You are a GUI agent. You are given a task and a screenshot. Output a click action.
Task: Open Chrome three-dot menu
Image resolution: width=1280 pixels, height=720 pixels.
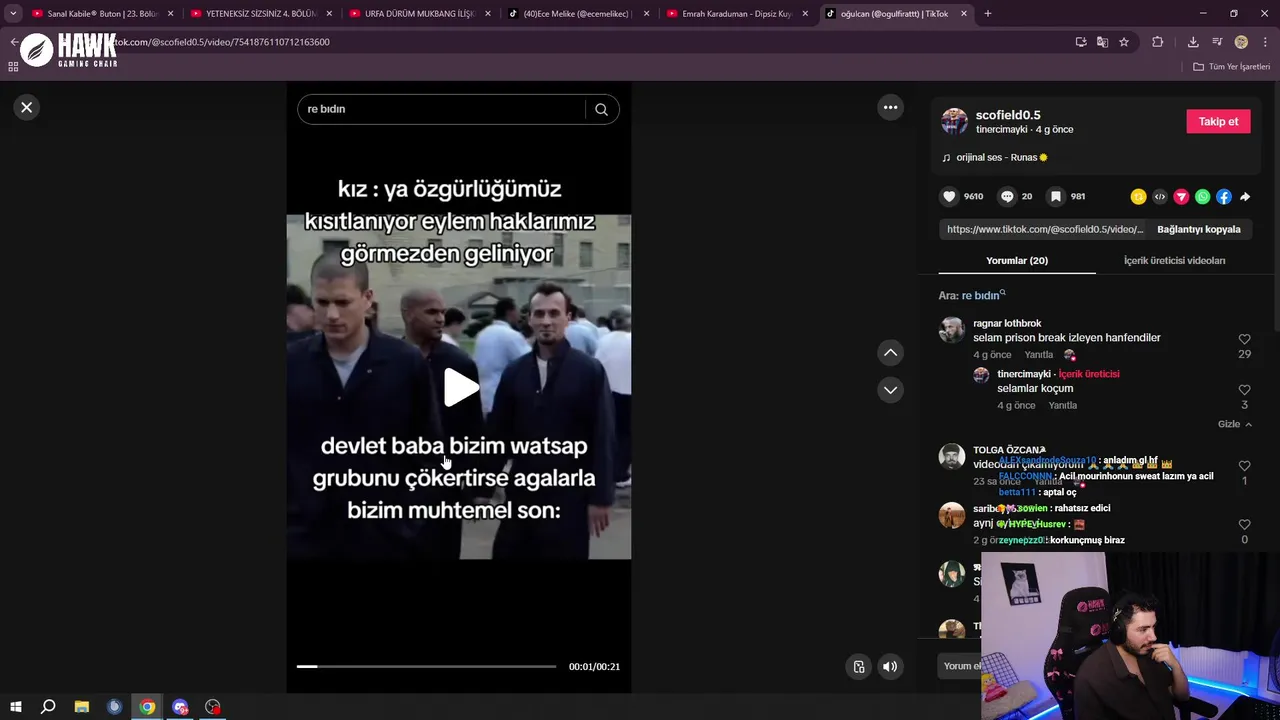tap(1265, 42)
